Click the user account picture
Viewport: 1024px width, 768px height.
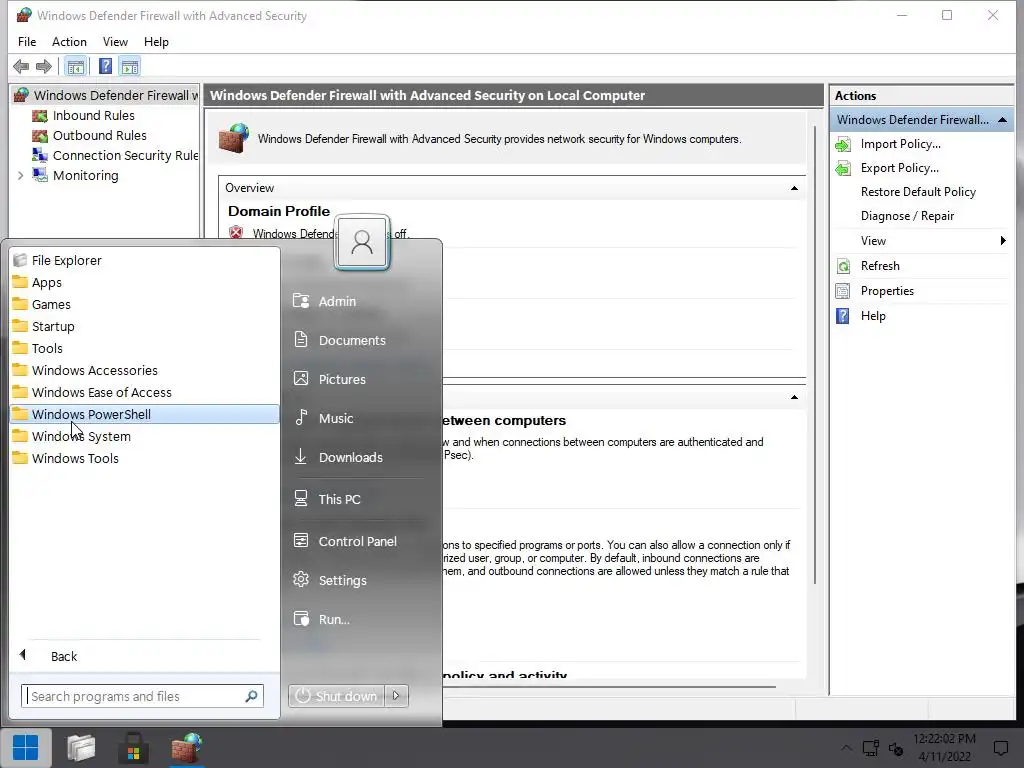click(x=362, y=242)
